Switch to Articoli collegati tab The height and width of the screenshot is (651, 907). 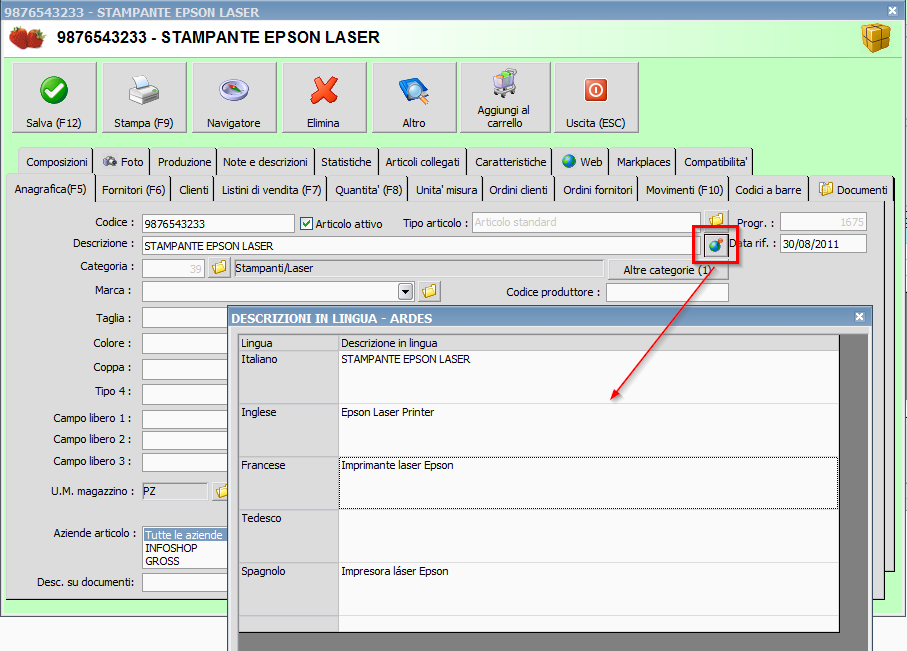pos(423,162)
